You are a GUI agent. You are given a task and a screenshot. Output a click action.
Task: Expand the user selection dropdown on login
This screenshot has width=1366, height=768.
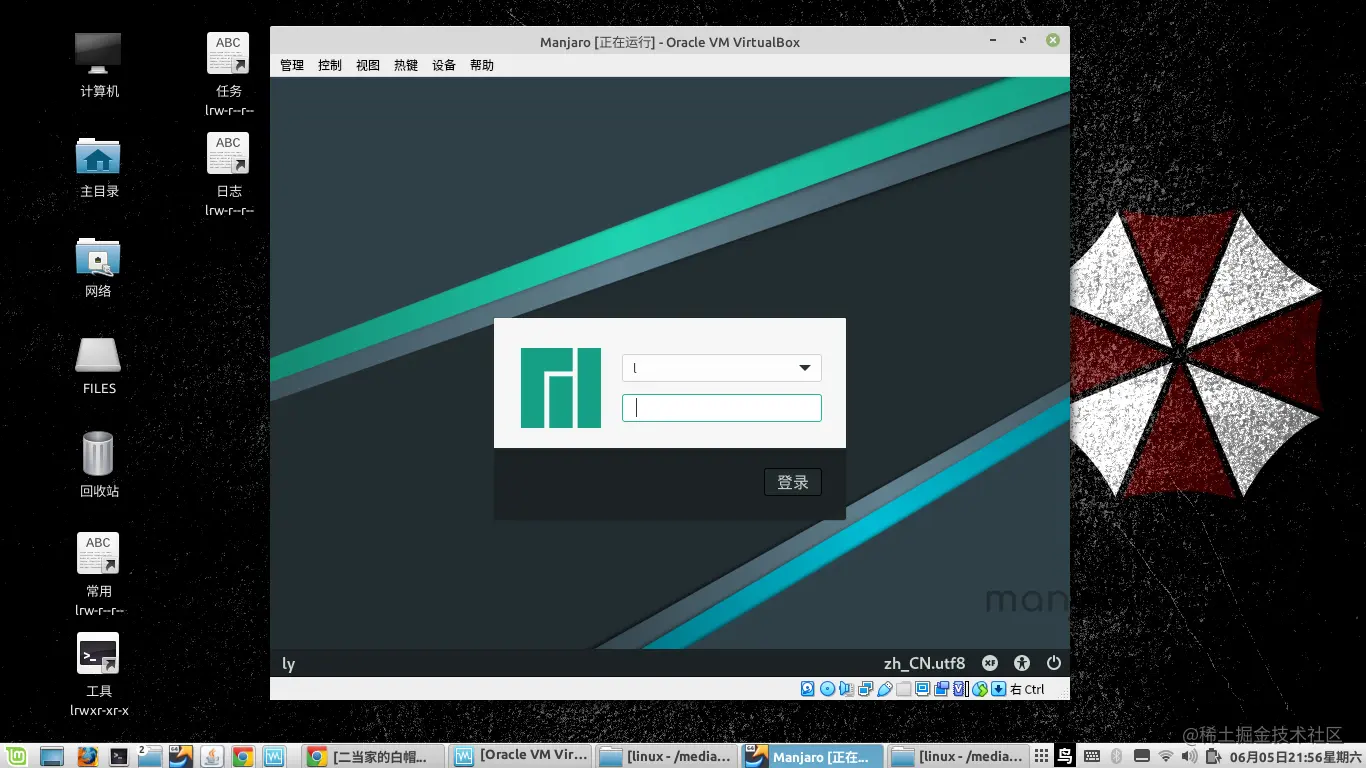pos(721,368)
